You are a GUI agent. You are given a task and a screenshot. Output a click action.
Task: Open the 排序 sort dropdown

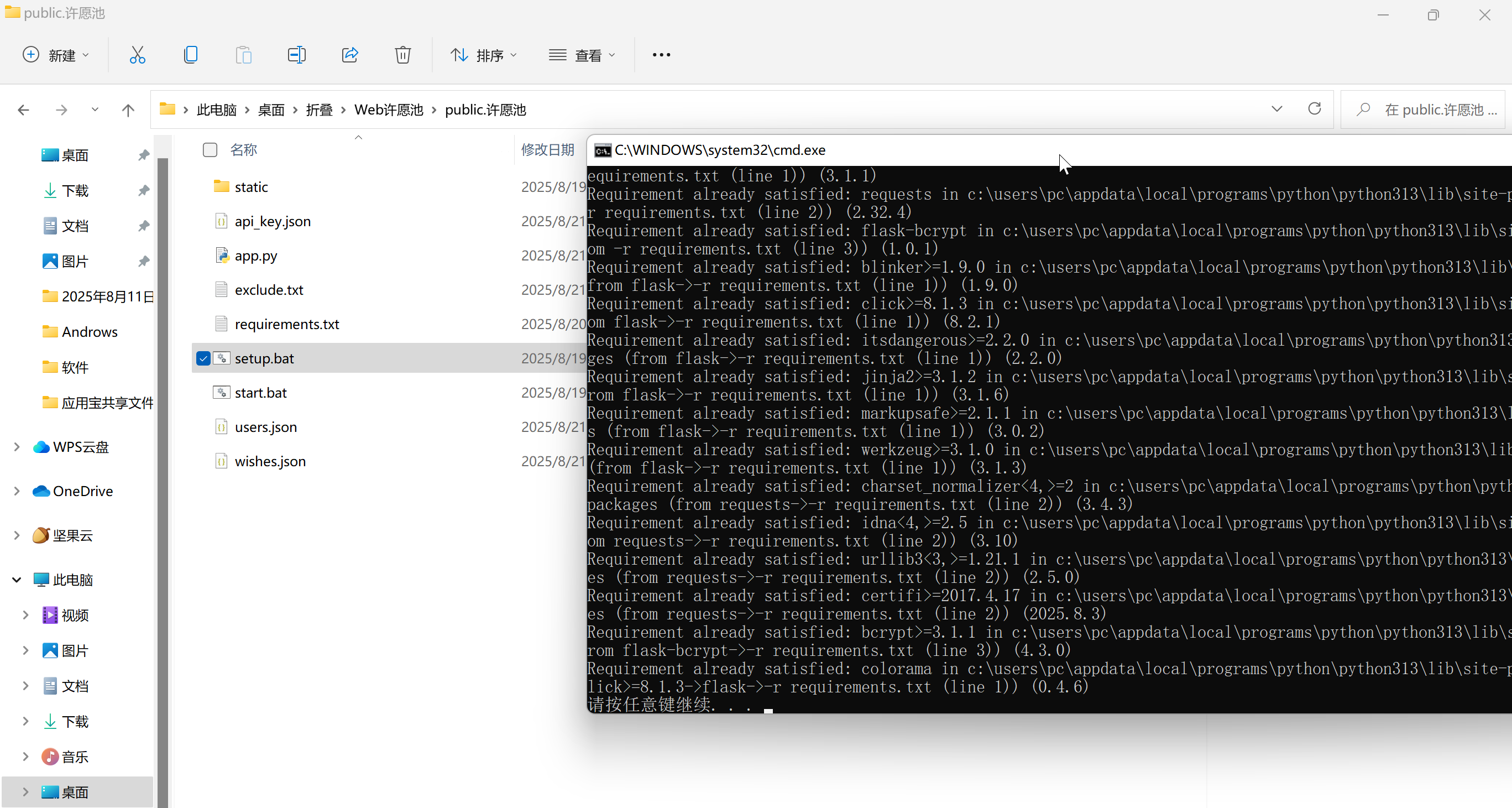click(x=484, y=55)
